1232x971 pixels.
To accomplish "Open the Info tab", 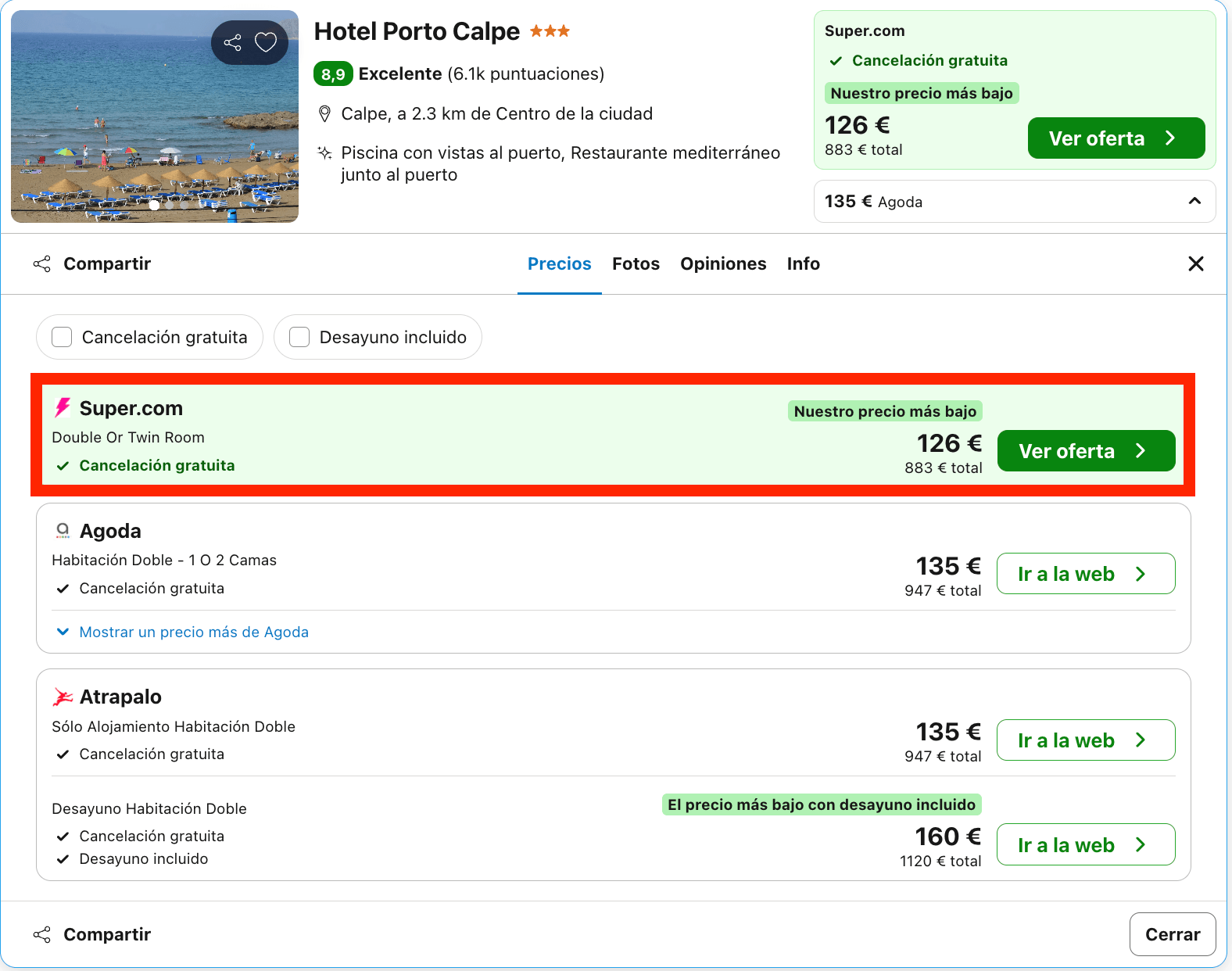I will [x=804, y=264].
